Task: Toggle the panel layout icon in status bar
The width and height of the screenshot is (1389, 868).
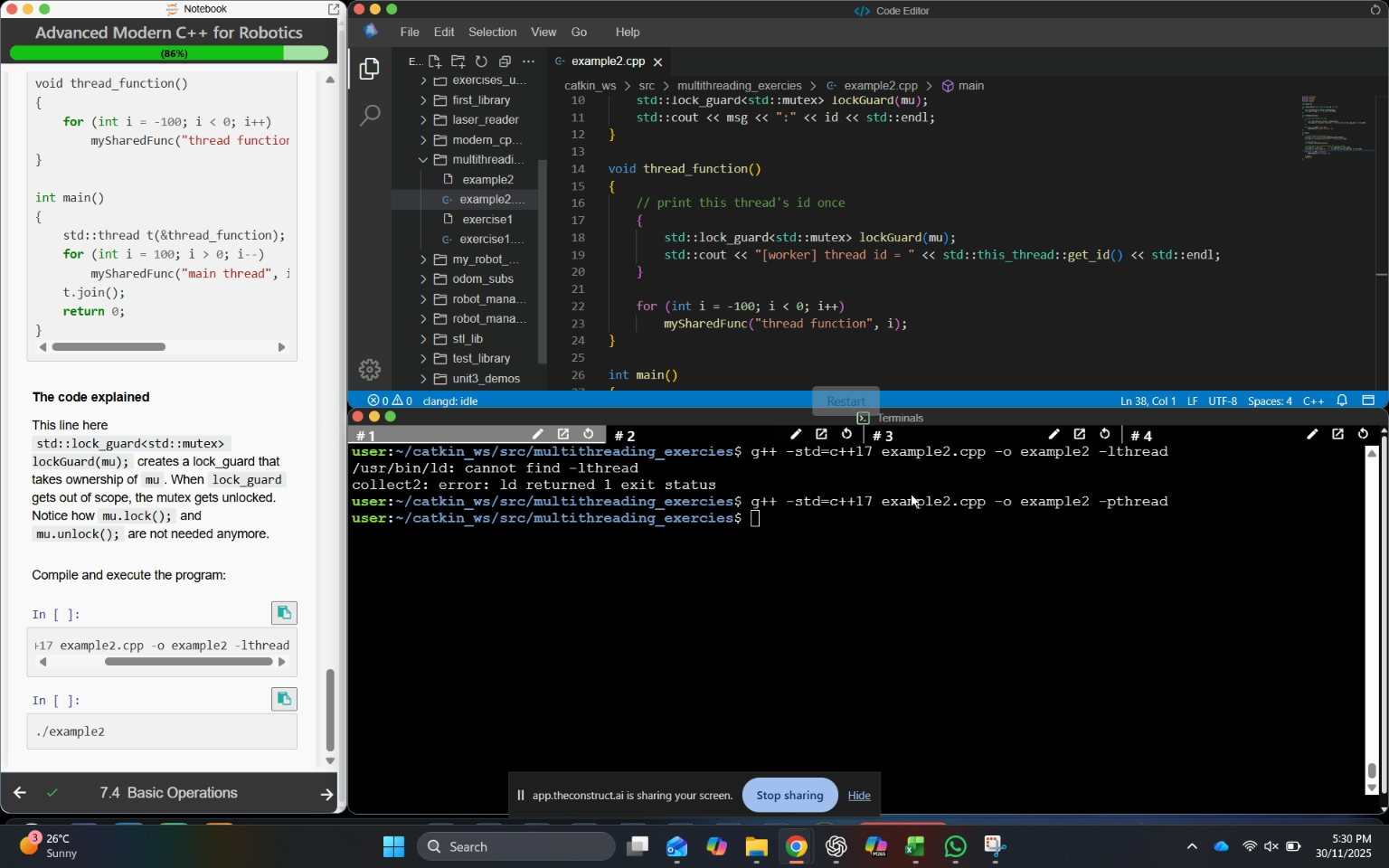Action: 1368,401
